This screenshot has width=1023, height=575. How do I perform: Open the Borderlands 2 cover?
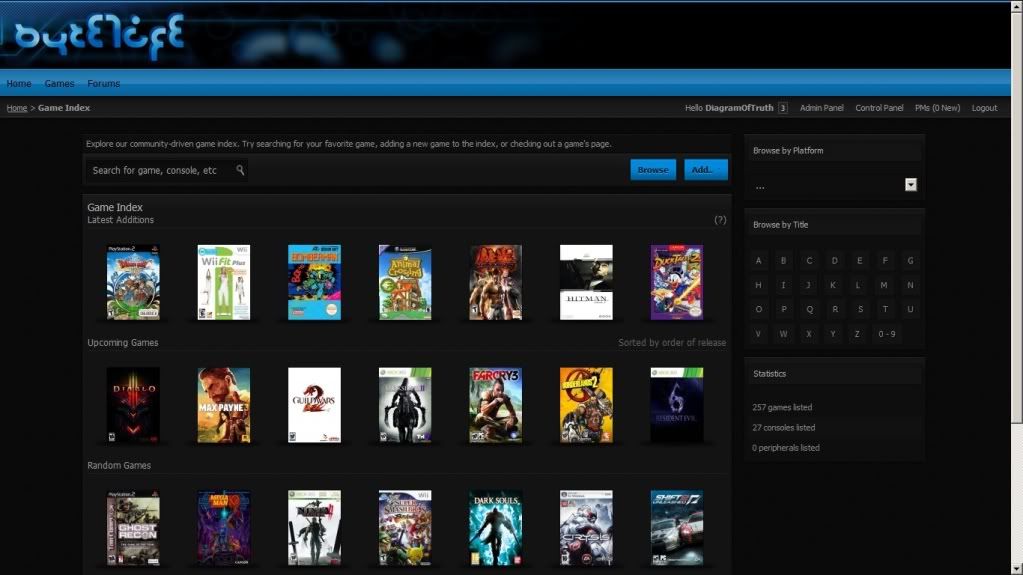pos(587,405)
